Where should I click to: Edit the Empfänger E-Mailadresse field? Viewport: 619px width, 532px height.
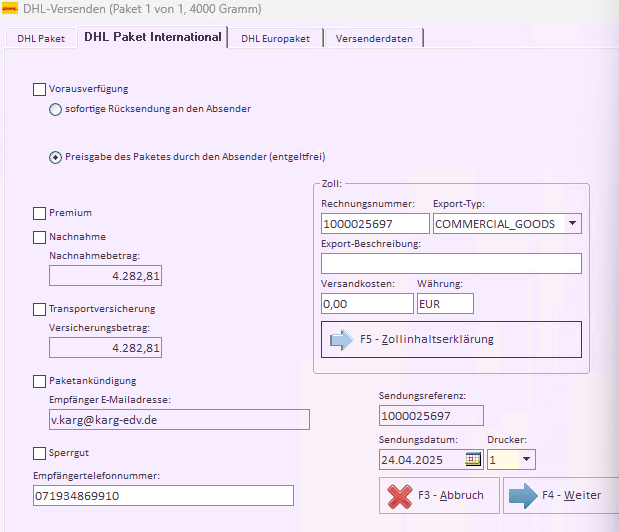point(179,420)
